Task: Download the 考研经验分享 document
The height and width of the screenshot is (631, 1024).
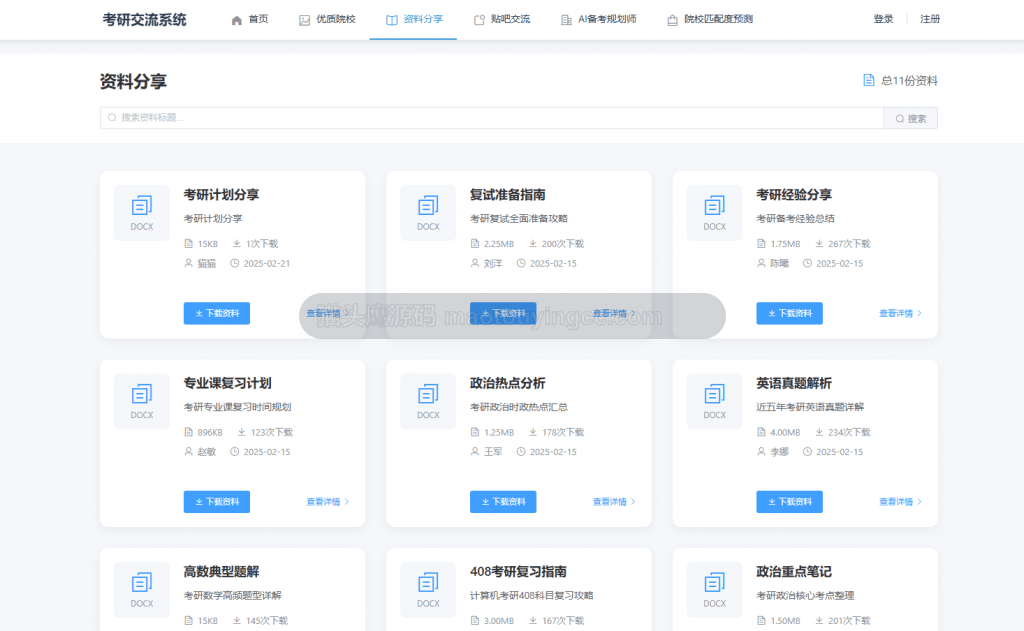Action: tap(790, 314)
